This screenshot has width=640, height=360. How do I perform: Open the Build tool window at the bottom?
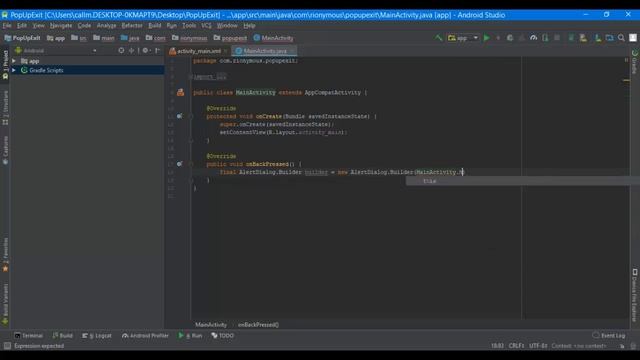pyautogui.click(x=62, y=336)
